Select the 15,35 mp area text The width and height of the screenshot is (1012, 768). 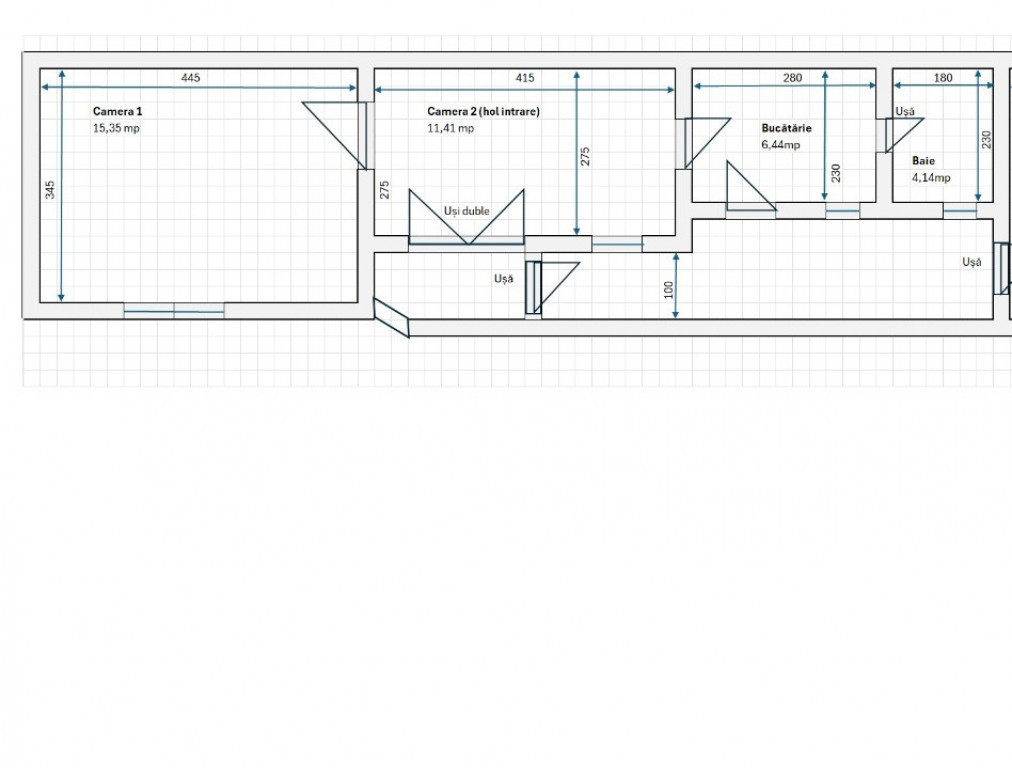pos(116,128)
